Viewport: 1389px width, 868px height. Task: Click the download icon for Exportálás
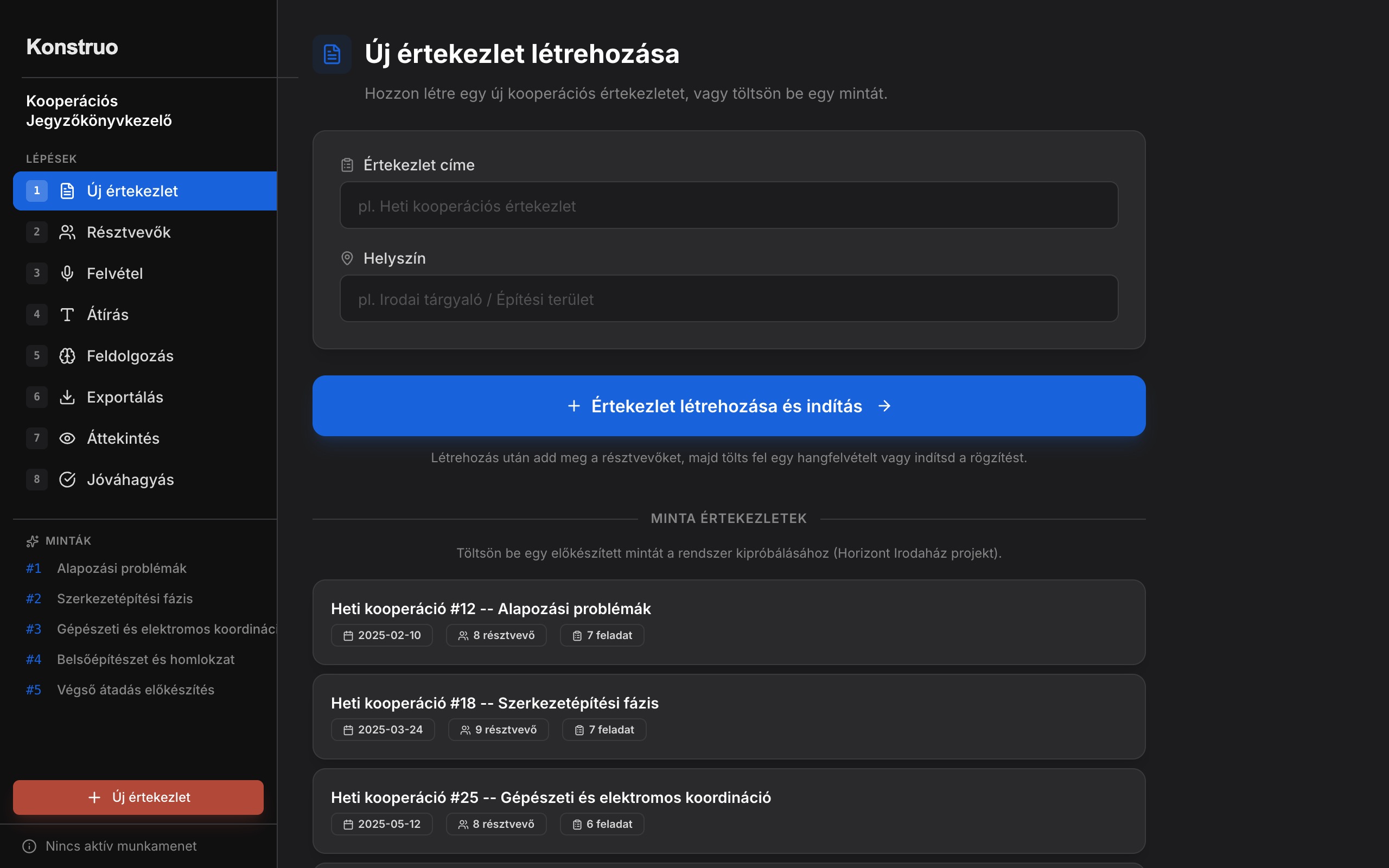(x=67, y=397)
